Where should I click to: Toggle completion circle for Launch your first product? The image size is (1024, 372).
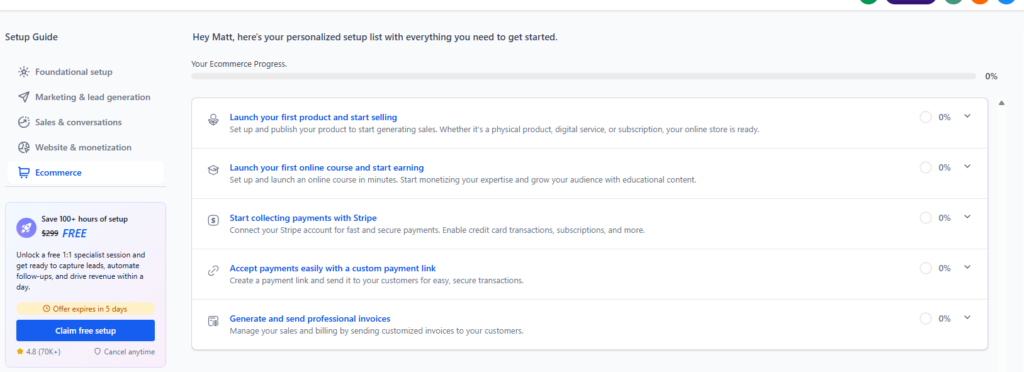tap(925, 117)
